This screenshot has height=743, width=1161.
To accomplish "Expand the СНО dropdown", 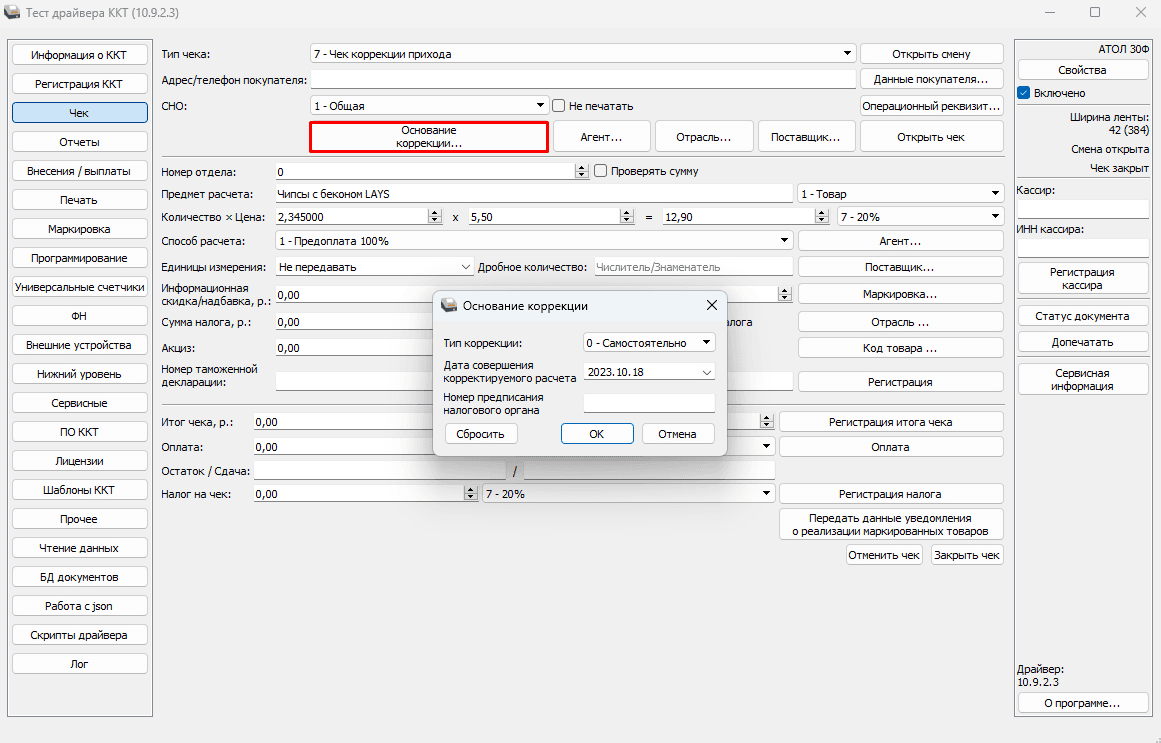I will tap(541, 106).
